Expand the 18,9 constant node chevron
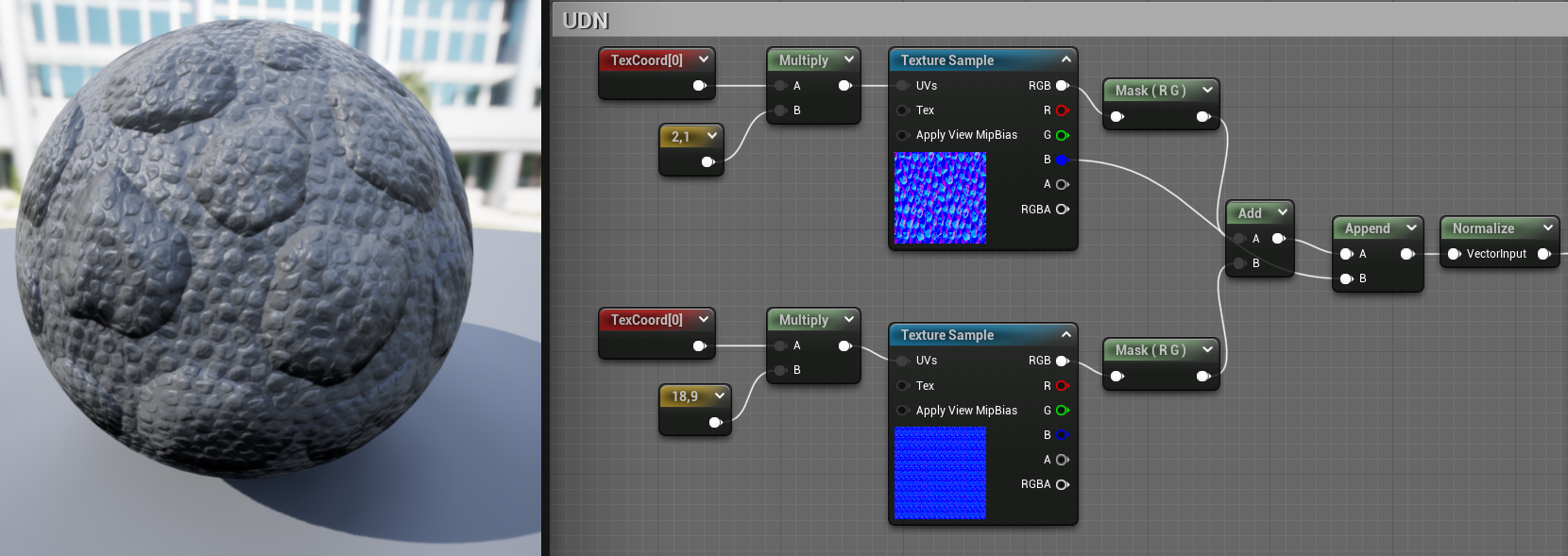The height and width of the screenshot is (556, 1568). tap(720, 396)
